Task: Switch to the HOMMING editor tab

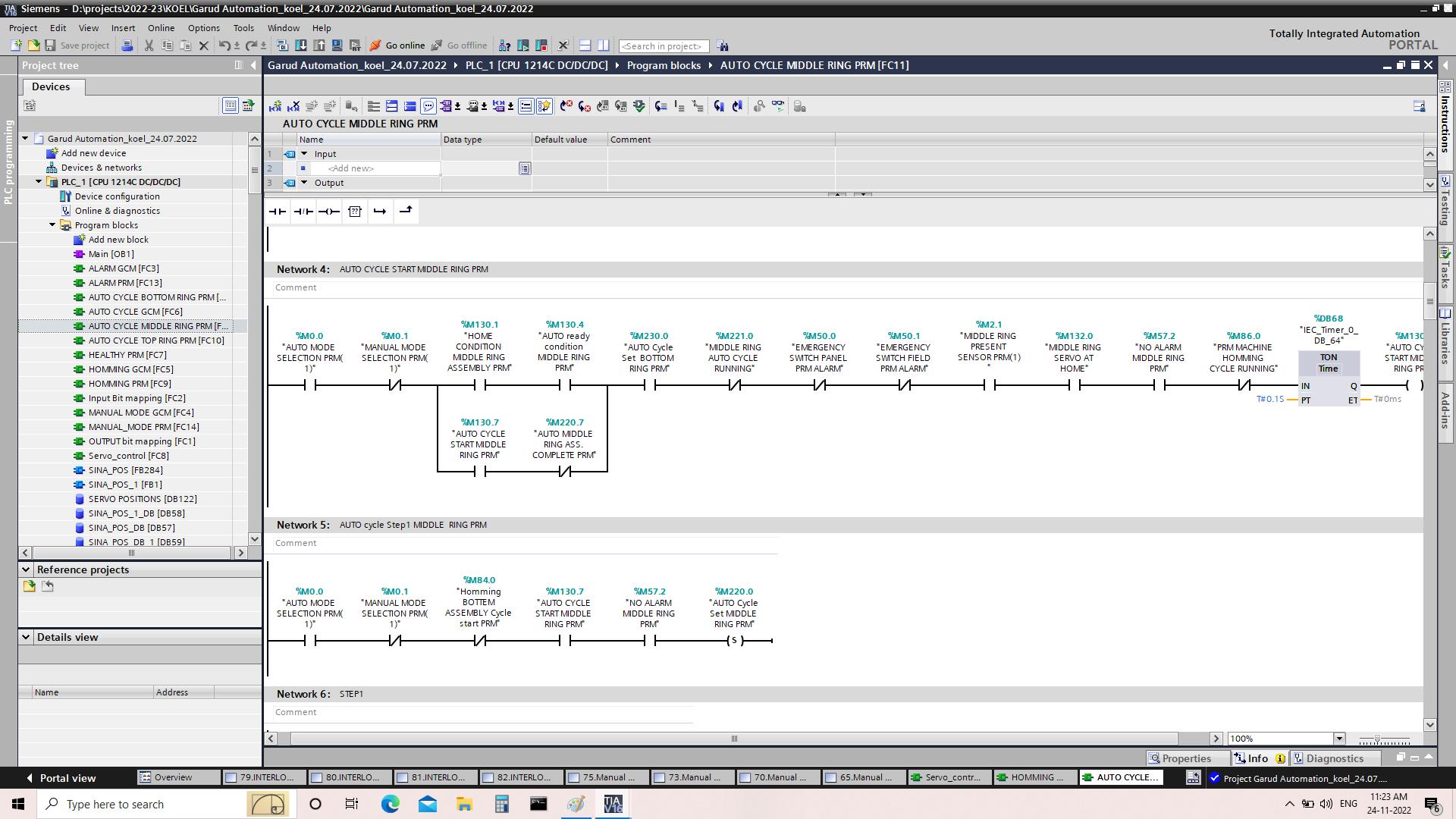Action: 1033,777
